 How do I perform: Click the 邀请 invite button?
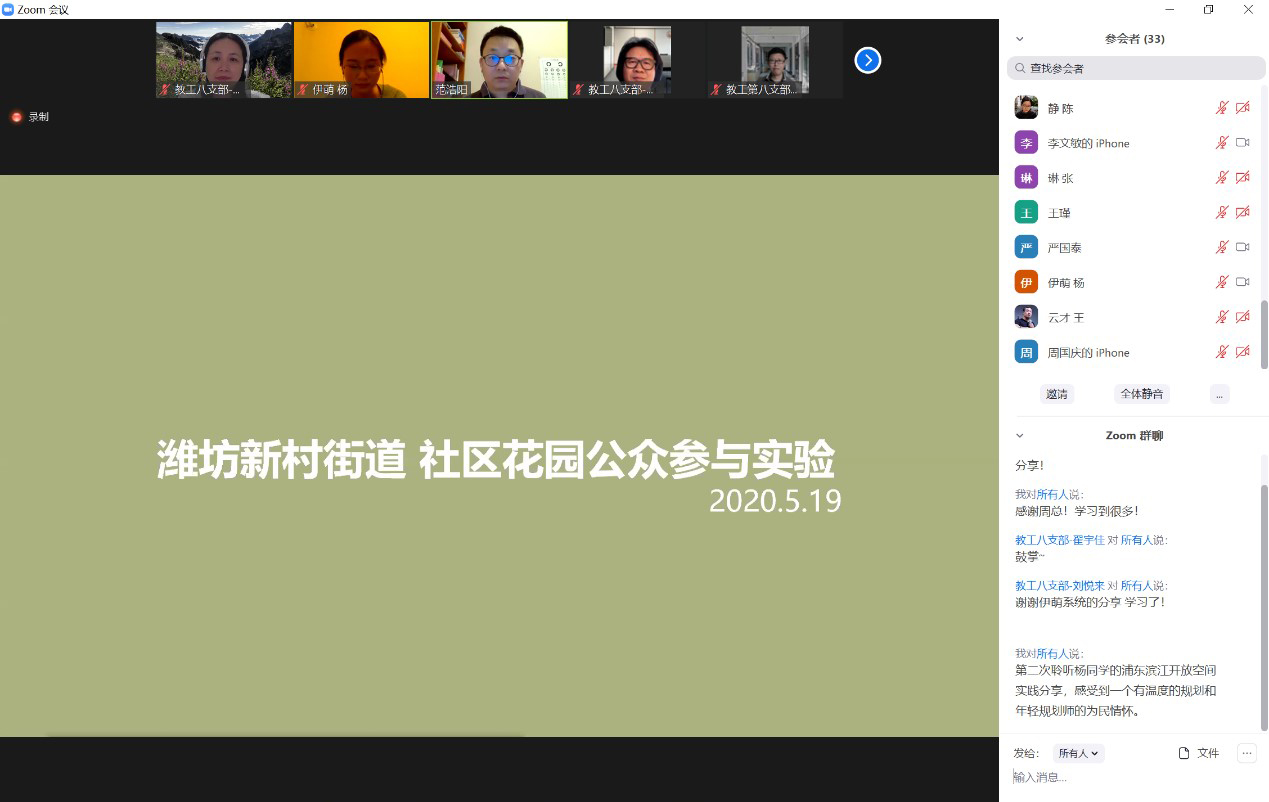(x=1056, y=394)
